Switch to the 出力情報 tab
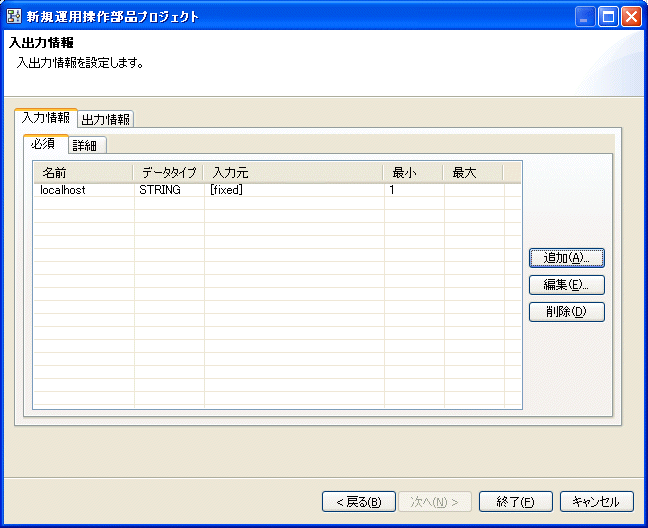This screenshot has height=528, width=648. click(106, 119)
